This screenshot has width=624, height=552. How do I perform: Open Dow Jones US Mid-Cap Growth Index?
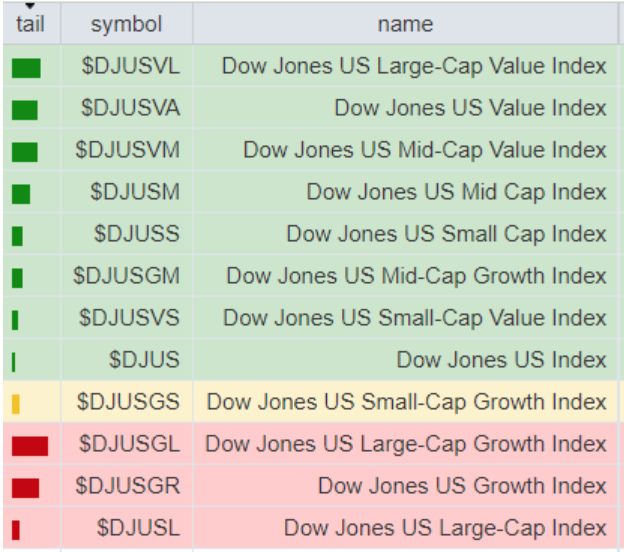click(x=416, y=276)
